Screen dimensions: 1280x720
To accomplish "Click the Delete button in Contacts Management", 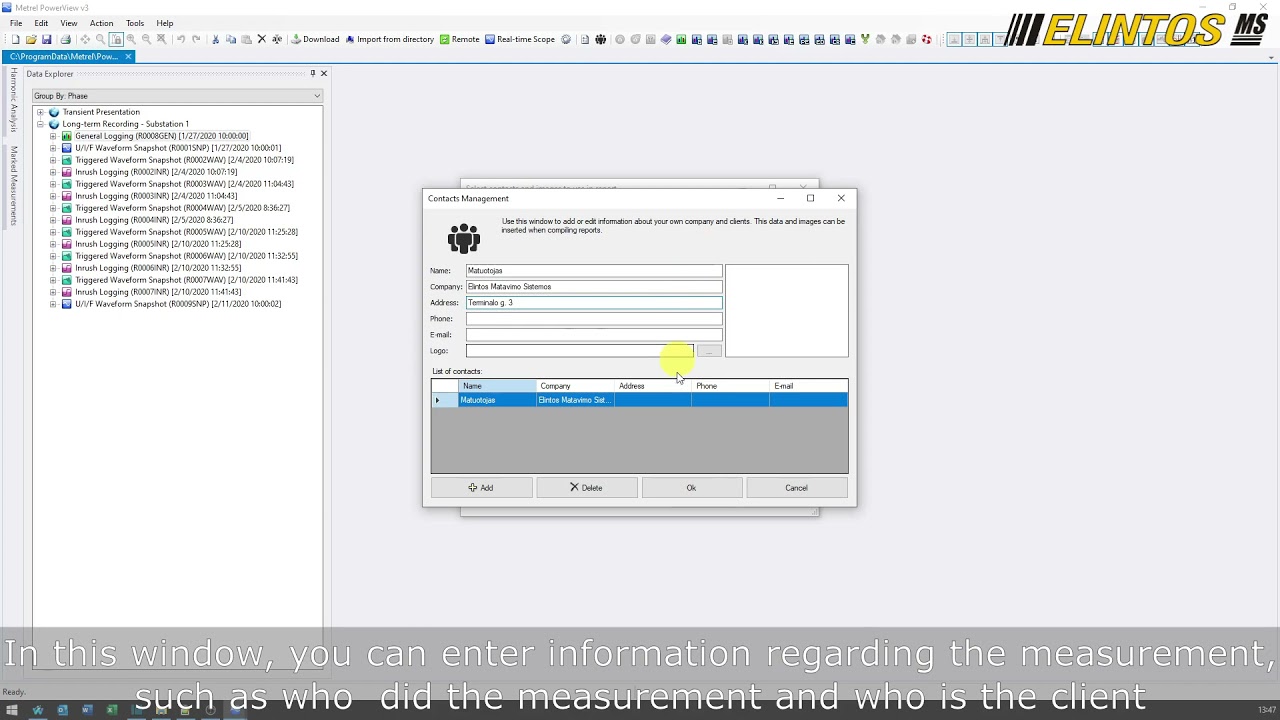I will tap(586, 488).
